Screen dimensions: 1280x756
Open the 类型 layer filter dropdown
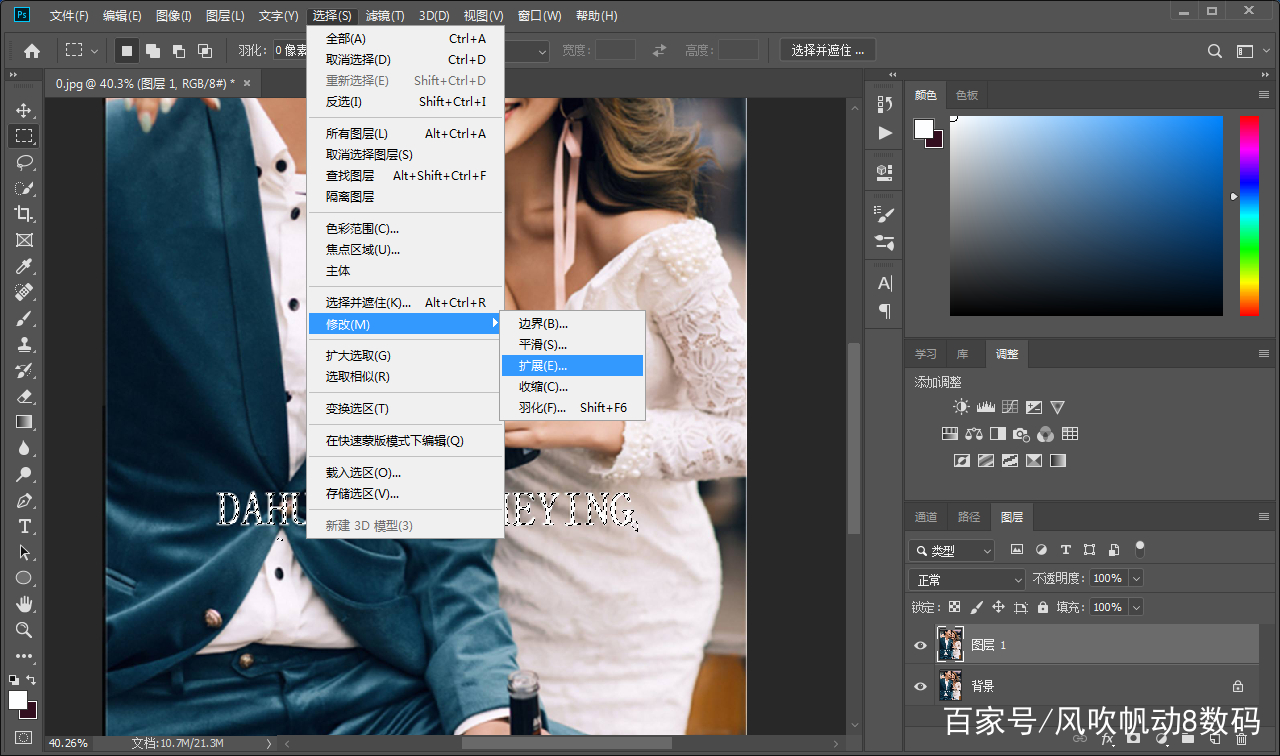(951, 550)
